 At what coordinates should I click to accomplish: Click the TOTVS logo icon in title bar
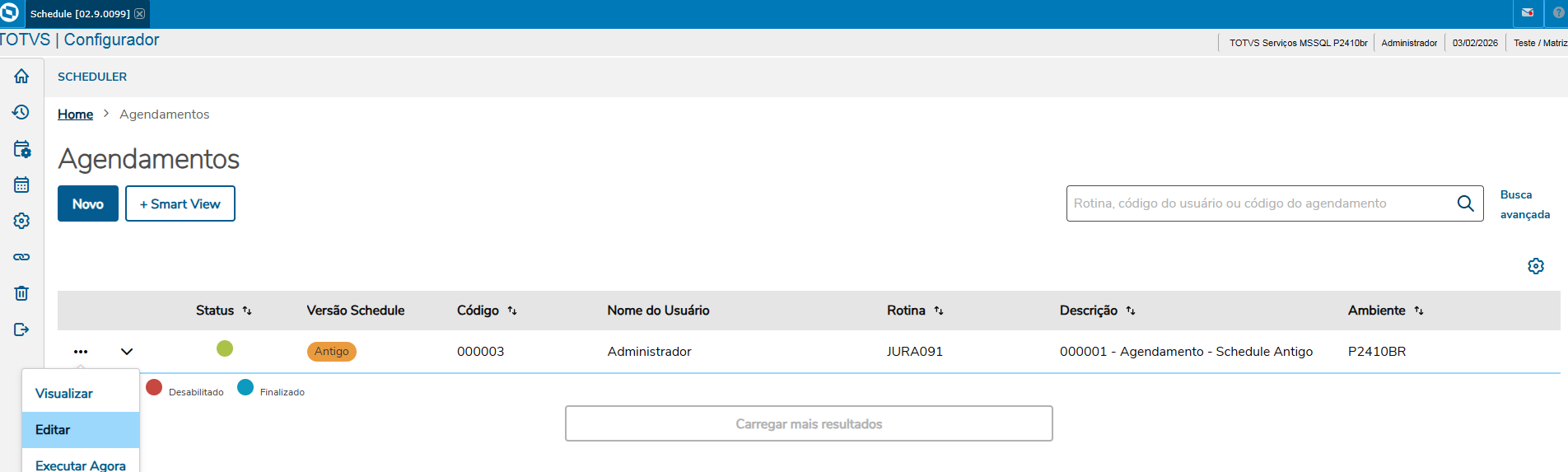(10, 12)
